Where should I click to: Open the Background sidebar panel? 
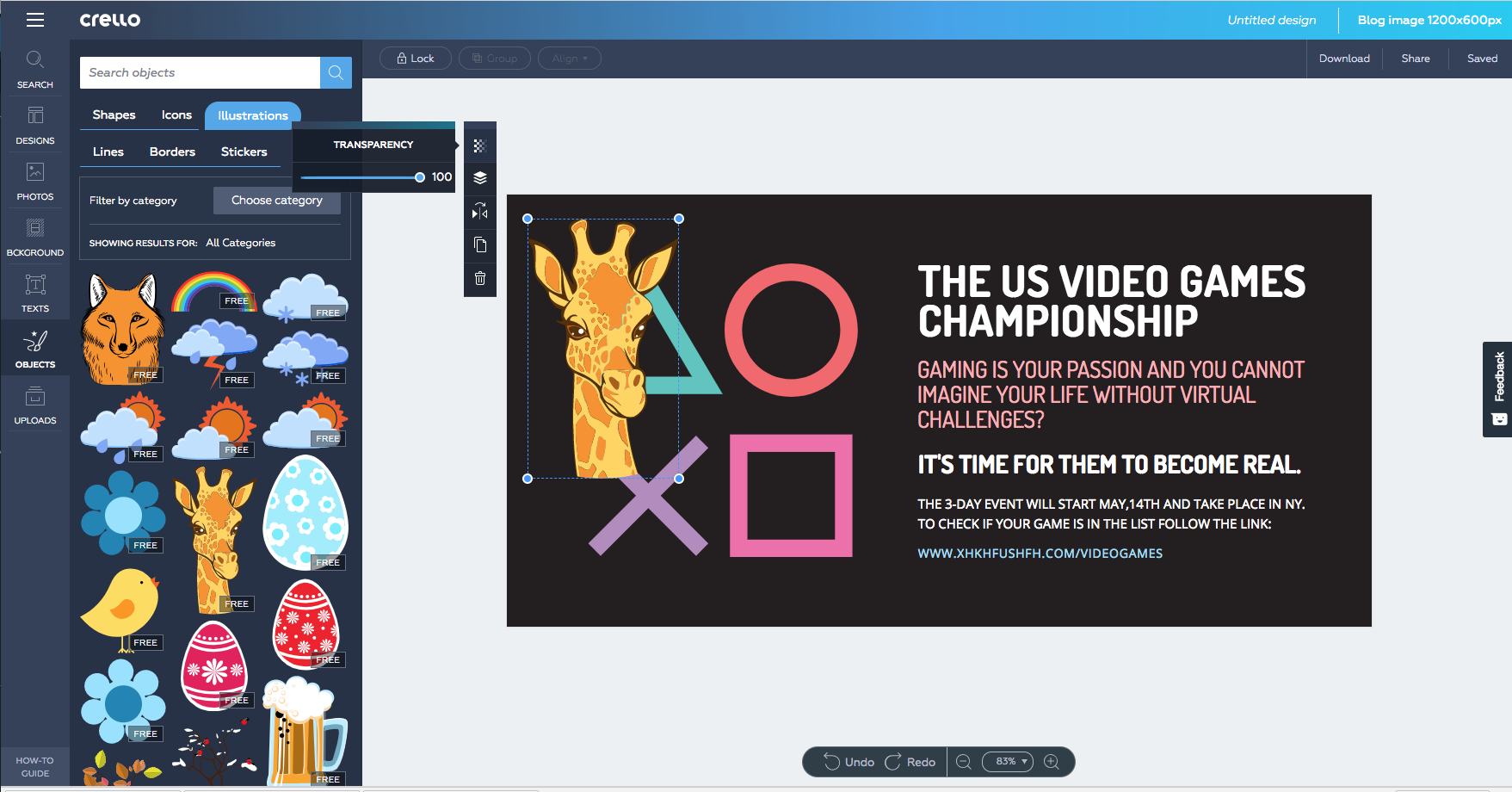coord(35,238)
